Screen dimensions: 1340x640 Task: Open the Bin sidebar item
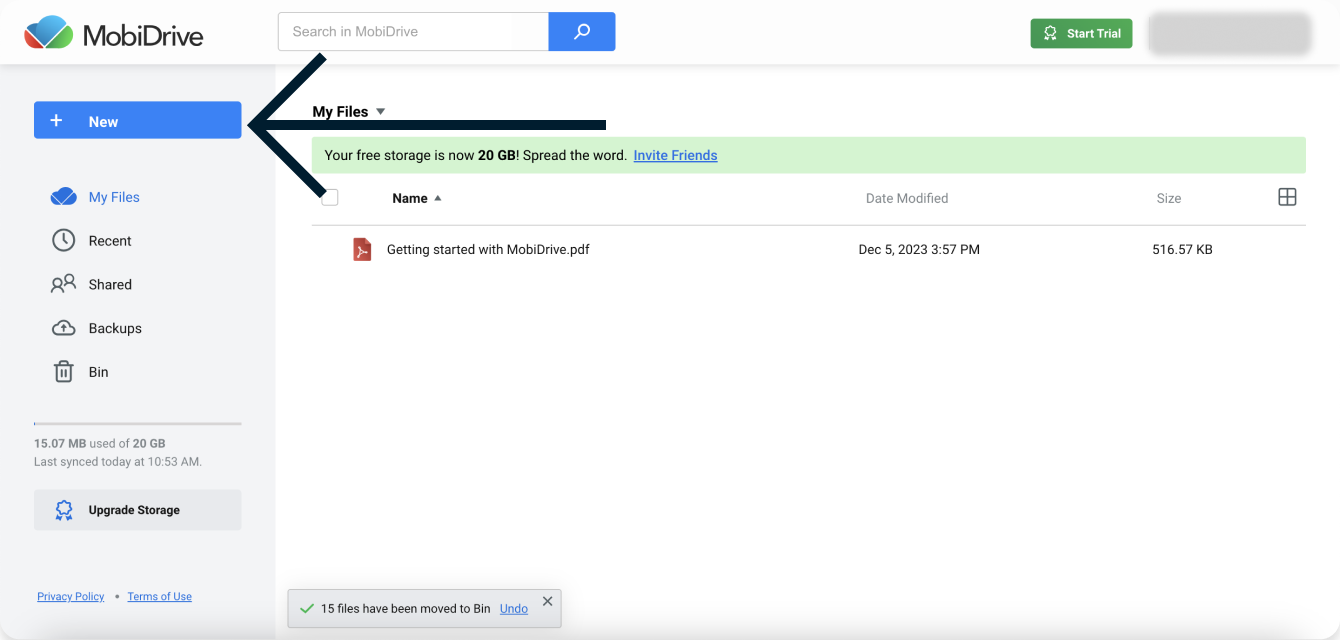click(80, 372)
